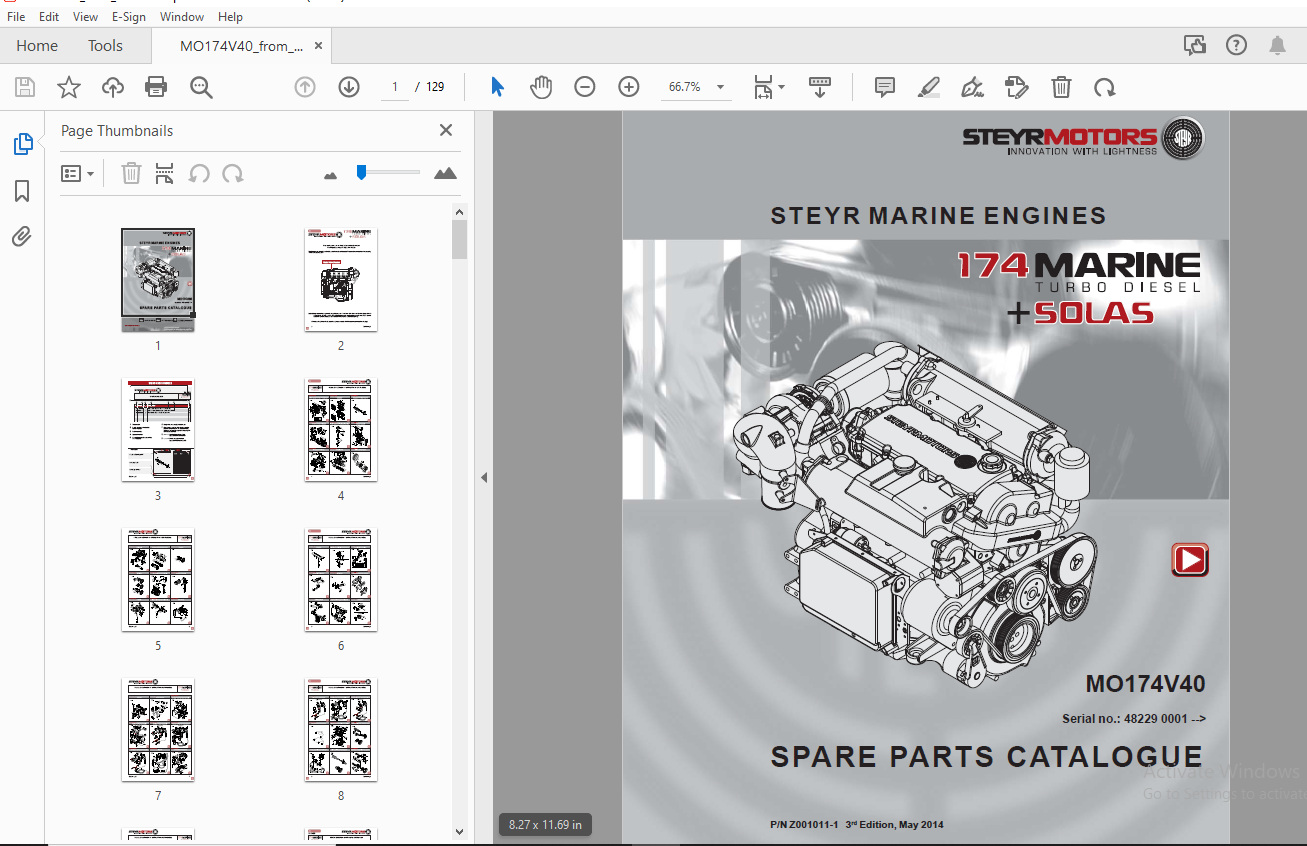Click the Save file icon
The image size is (1307, 846).
point(25,87)
